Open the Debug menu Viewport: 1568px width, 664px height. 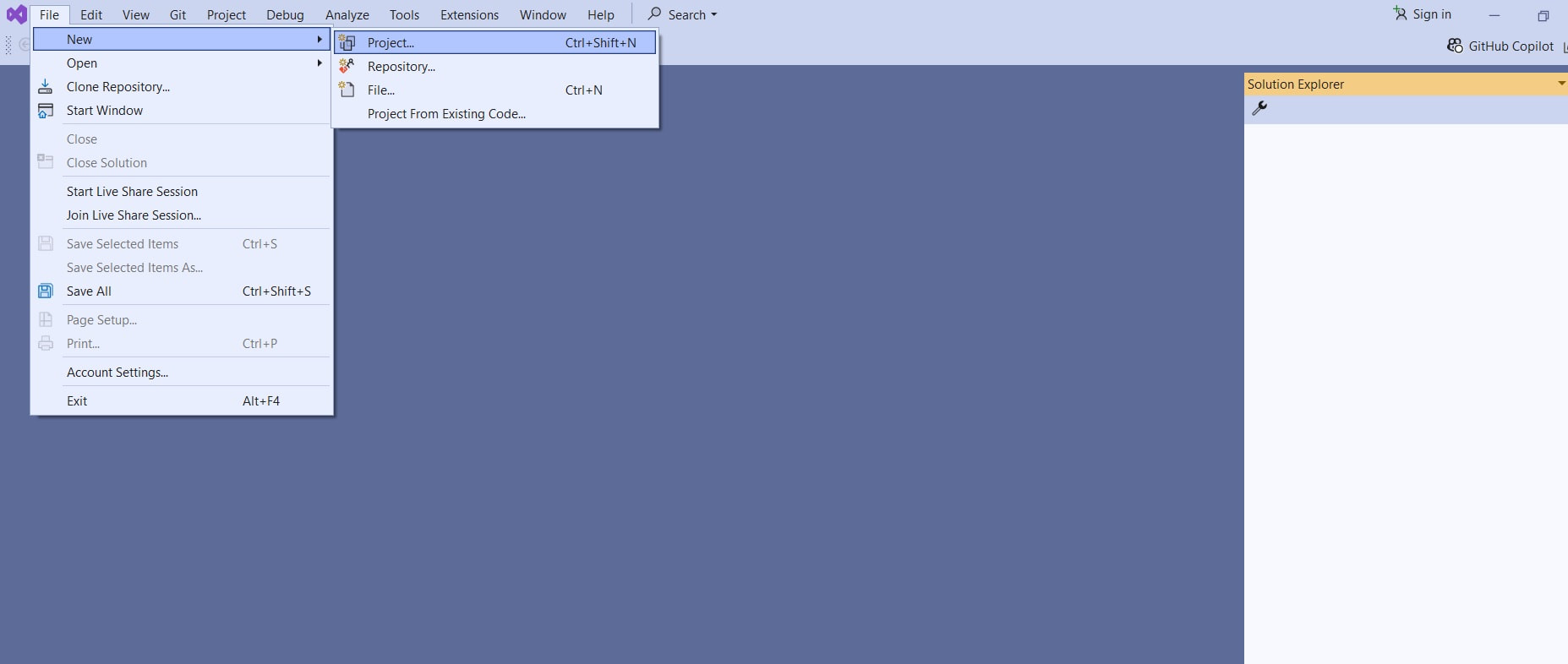(x=285, y=14)
